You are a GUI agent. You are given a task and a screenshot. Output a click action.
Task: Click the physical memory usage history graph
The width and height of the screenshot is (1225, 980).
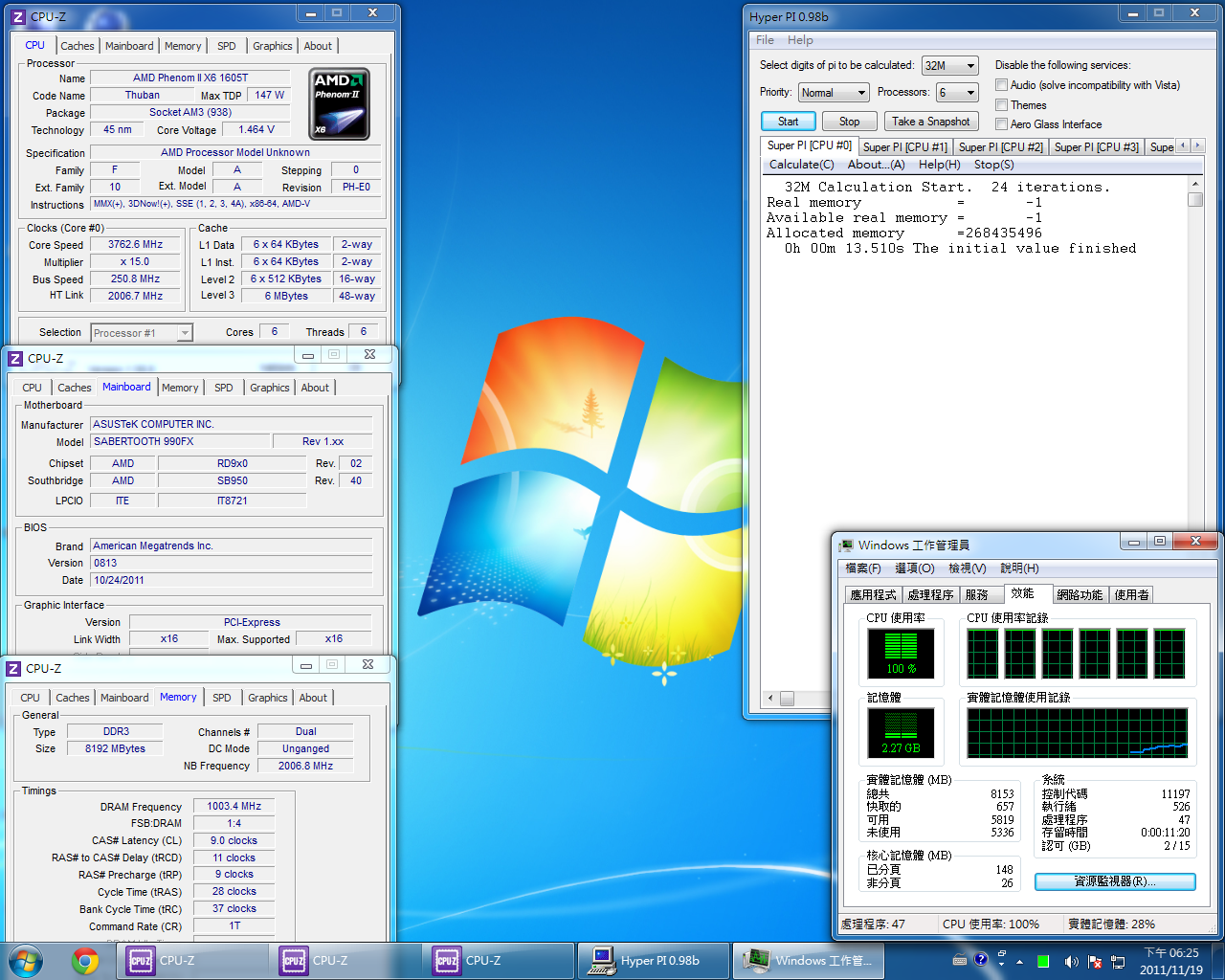[1078, 733]
